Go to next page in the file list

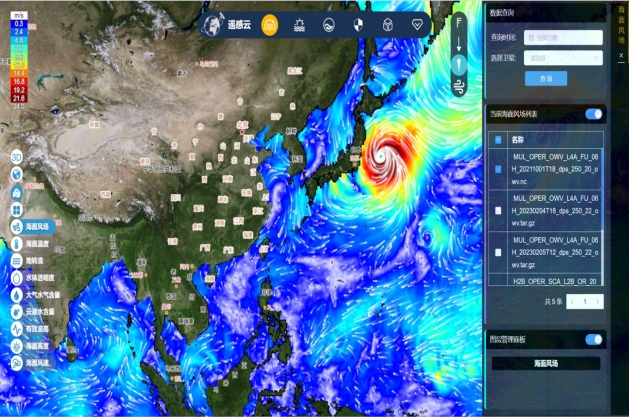(x=599, y=301)
